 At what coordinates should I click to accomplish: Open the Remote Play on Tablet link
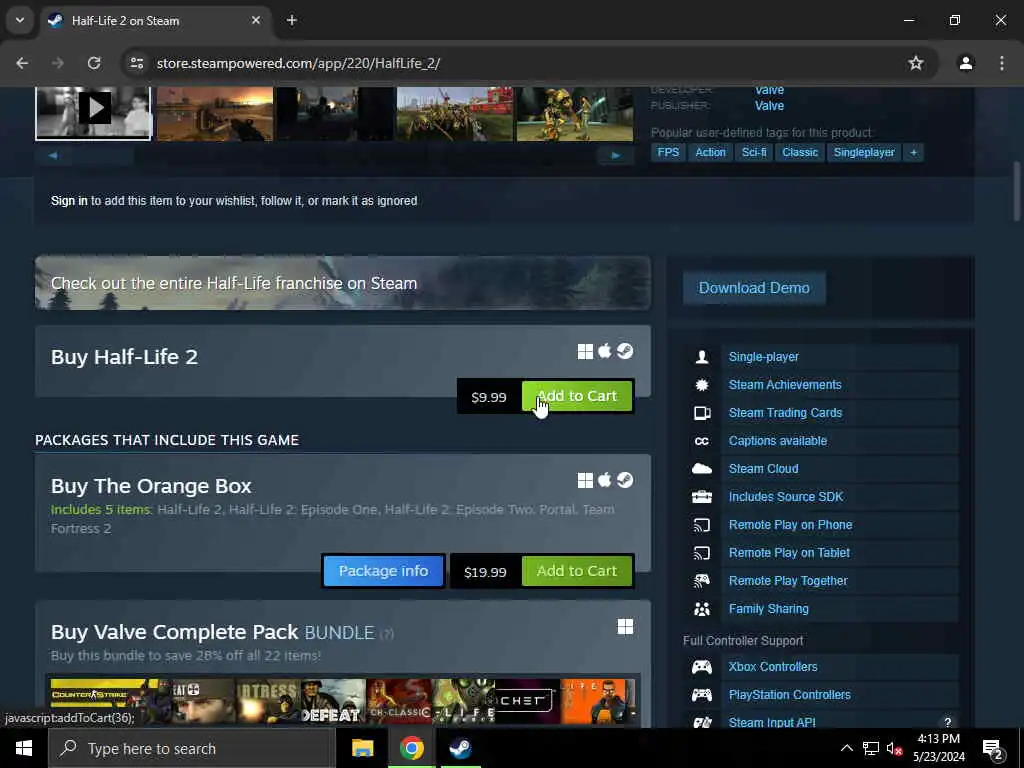click(789, 553)
